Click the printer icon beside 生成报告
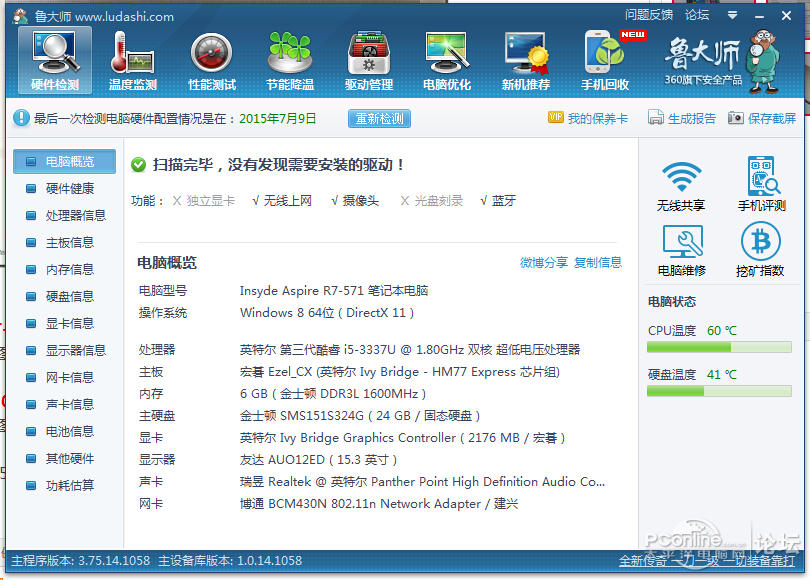Image resolution: width=810 pixels, height=580 pixels. 656,118
